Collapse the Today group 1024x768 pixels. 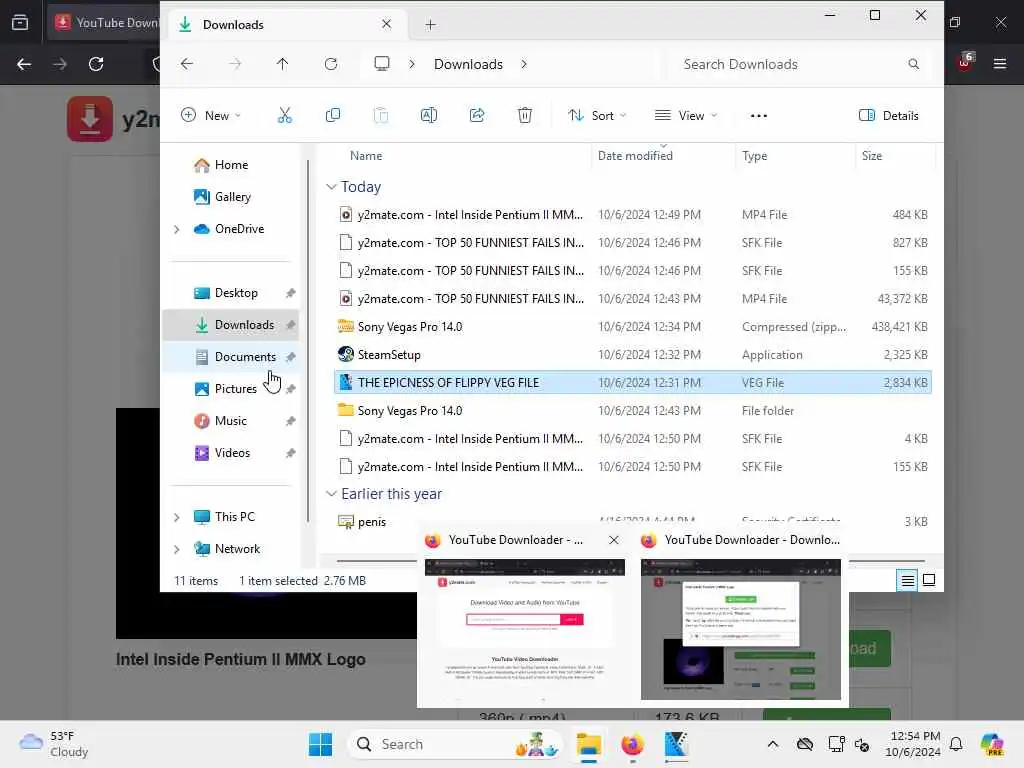(x=331, y=187)
